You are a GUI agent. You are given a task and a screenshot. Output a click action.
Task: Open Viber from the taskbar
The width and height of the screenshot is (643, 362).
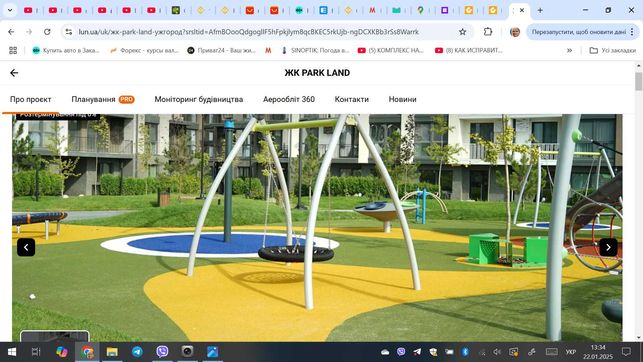tap(162, 352)
